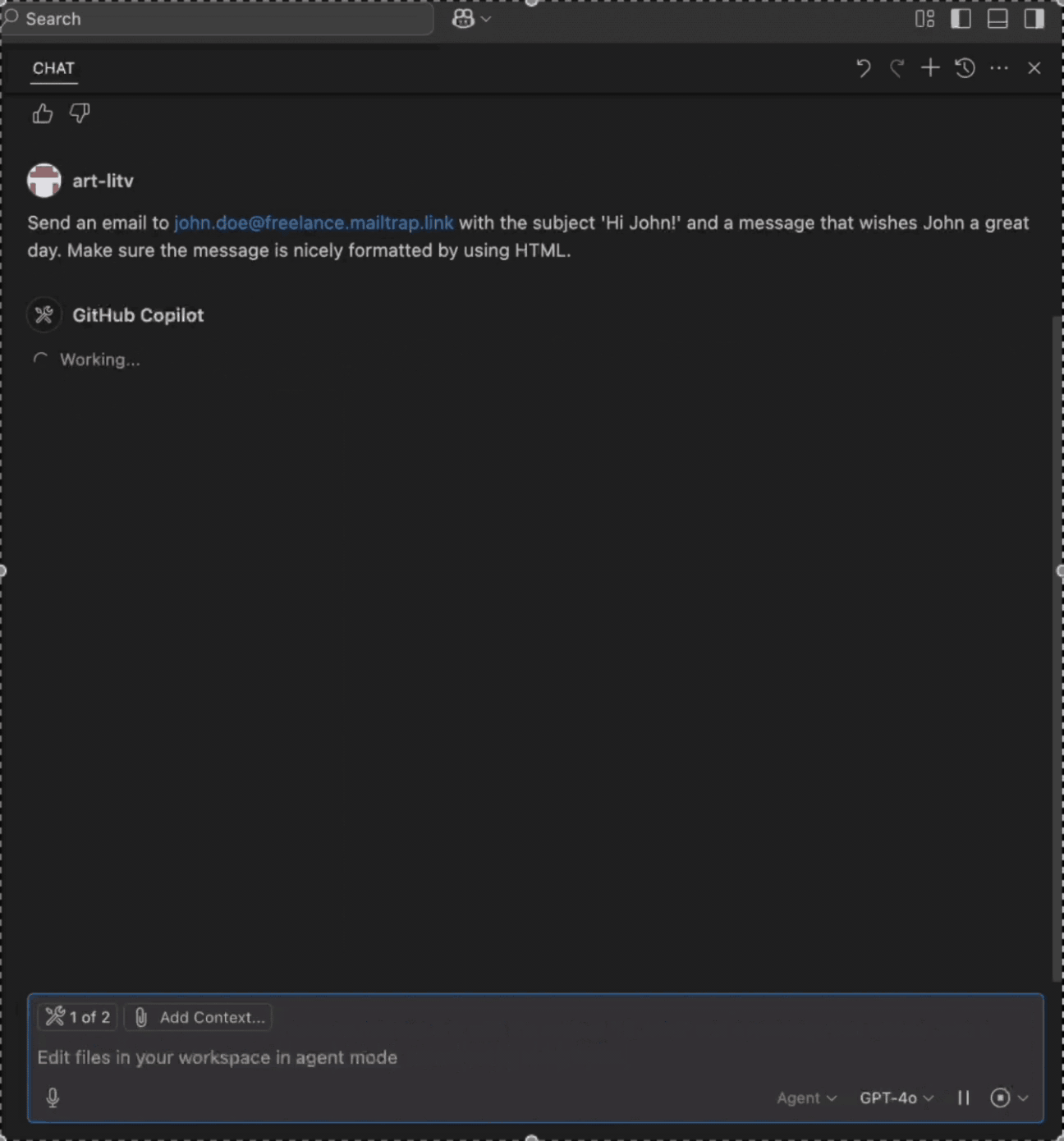Image resolution: width=1064 pixels, height=1141 pixels.
Task: Toggle the secondary sidebar visibility
Action: [1034, 19]
